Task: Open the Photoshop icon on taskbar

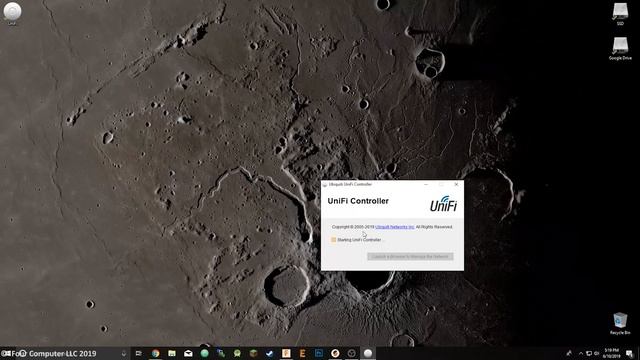Action: pyautogui.click(x=319, y=353)
